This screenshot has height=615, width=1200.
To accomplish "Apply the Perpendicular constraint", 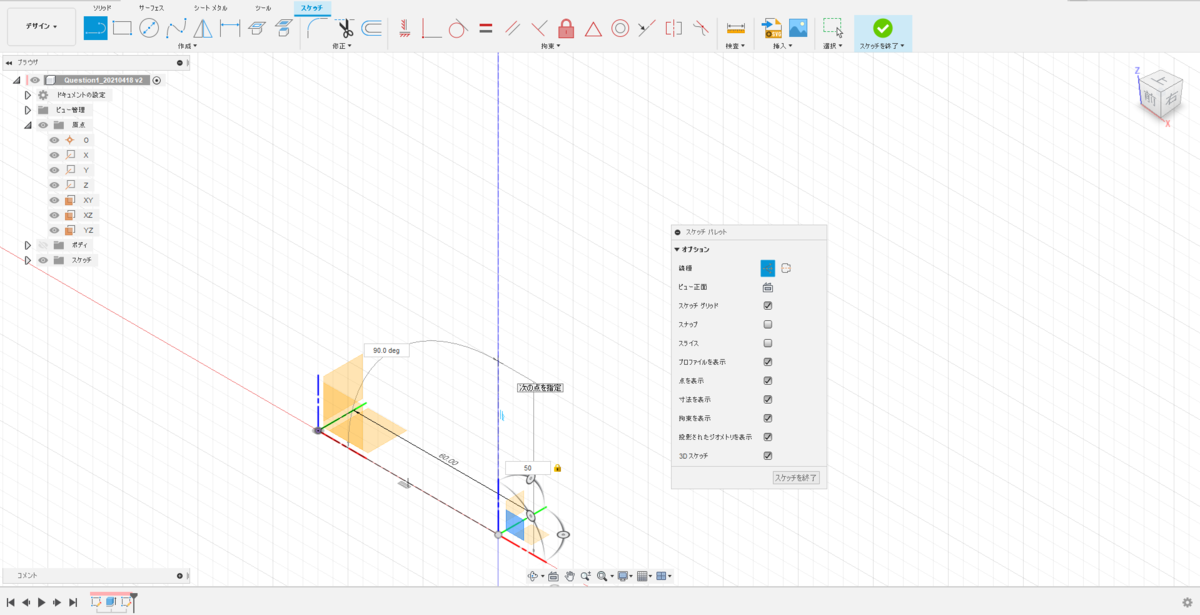I will pyautogui.click(x=539, y=28).
